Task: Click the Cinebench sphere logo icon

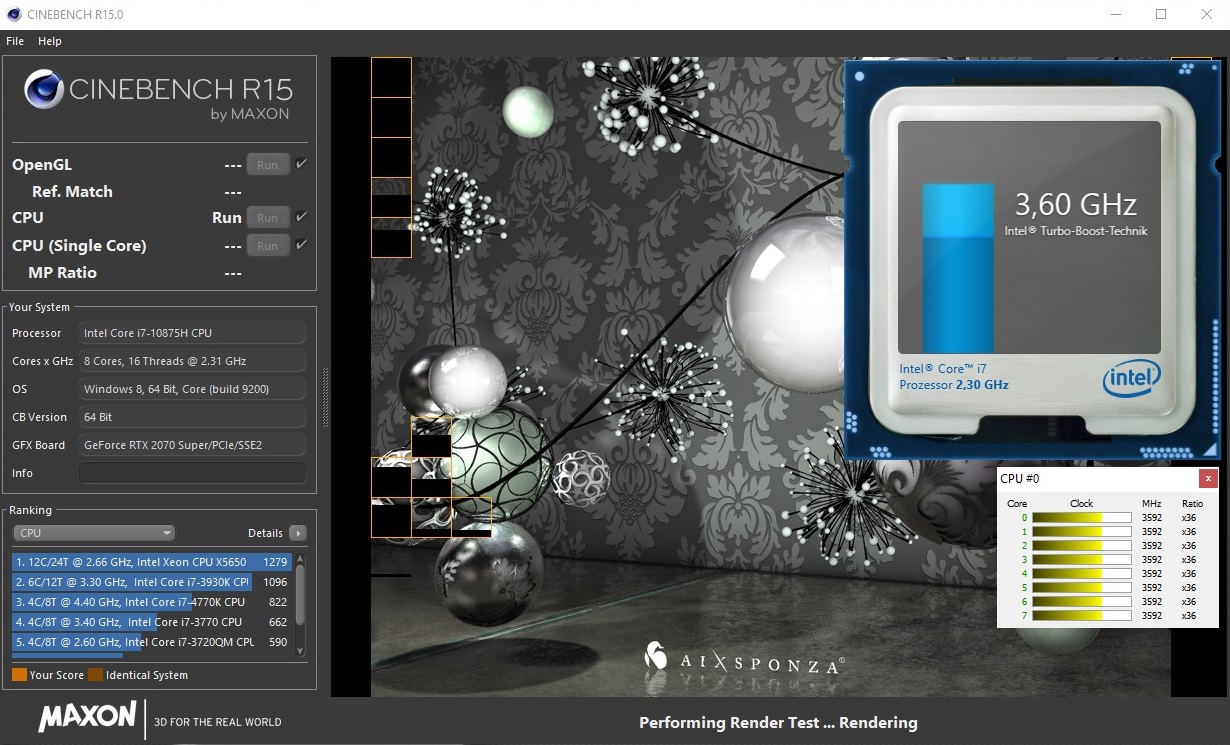Action: 44,90
